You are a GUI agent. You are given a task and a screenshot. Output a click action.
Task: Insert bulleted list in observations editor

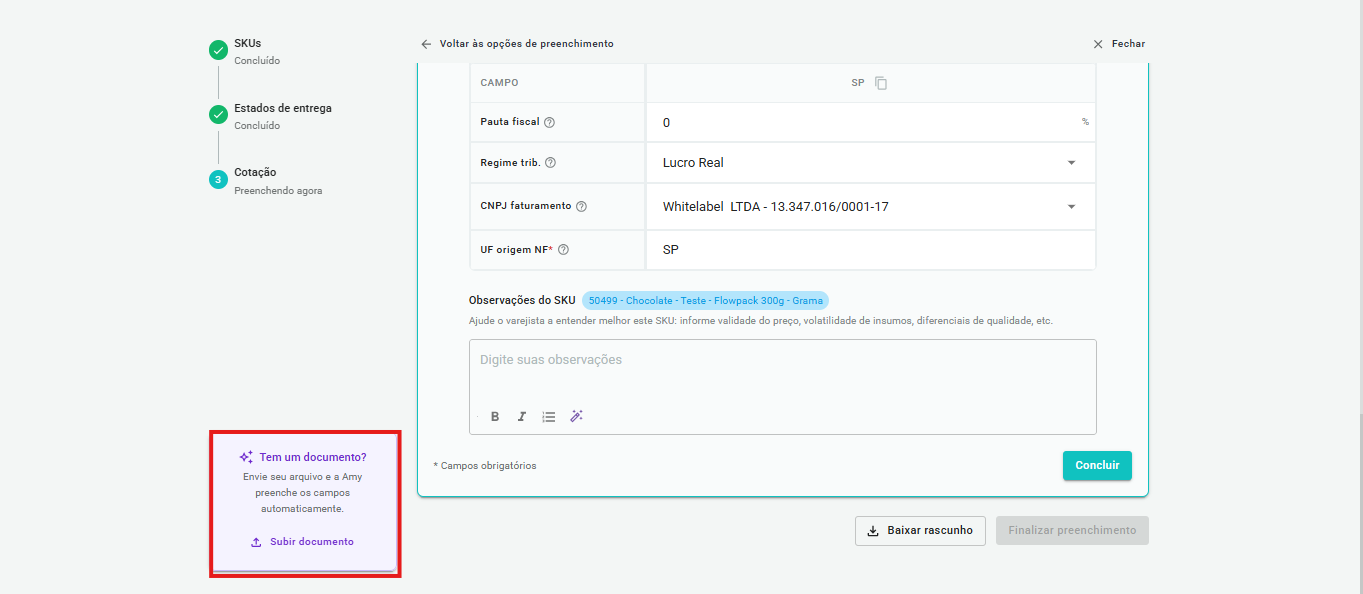tap(549, 416)
